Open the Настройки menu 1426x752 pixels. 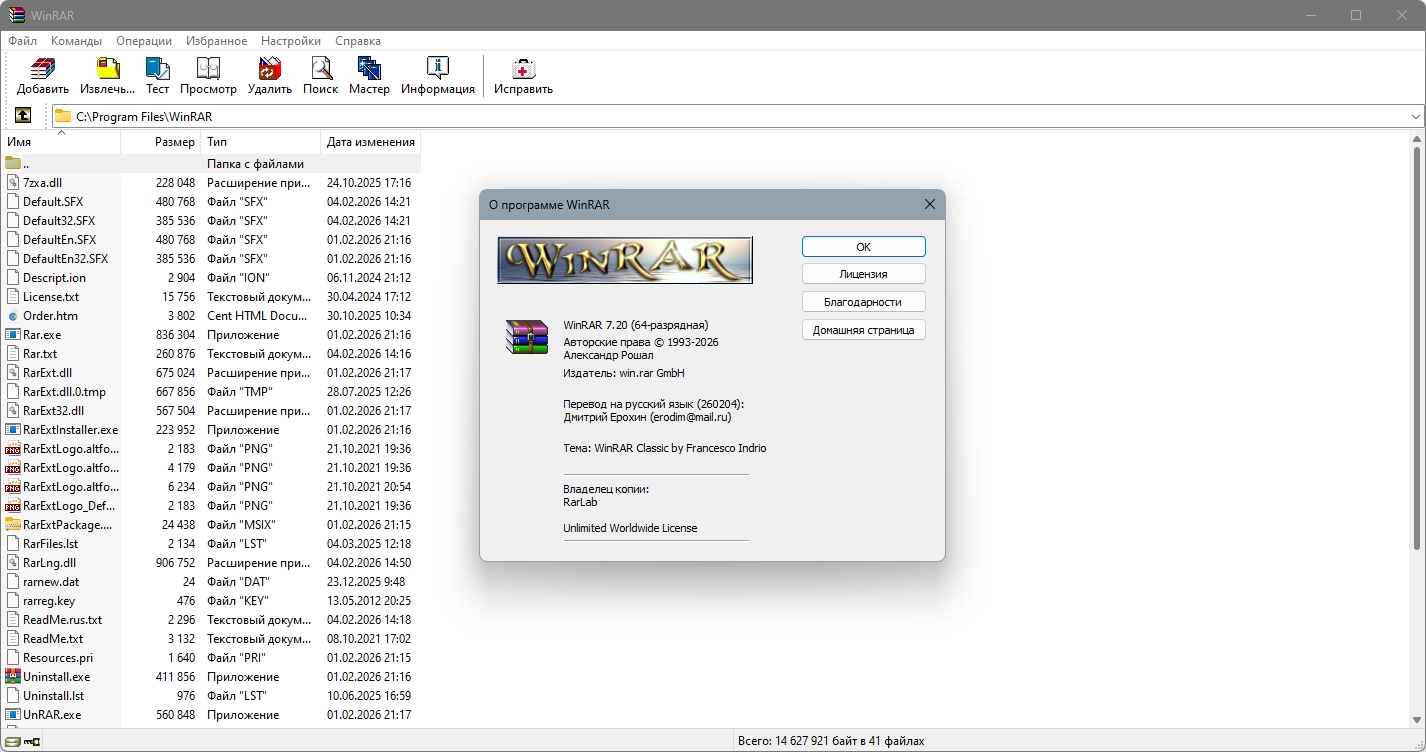click(x=291, y=41)
